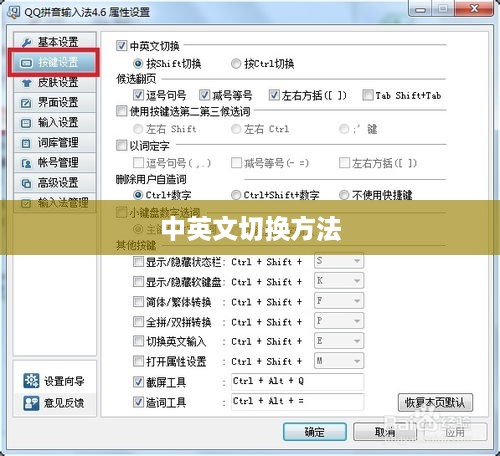Open 帐号管理 tab

coord(55,163)
